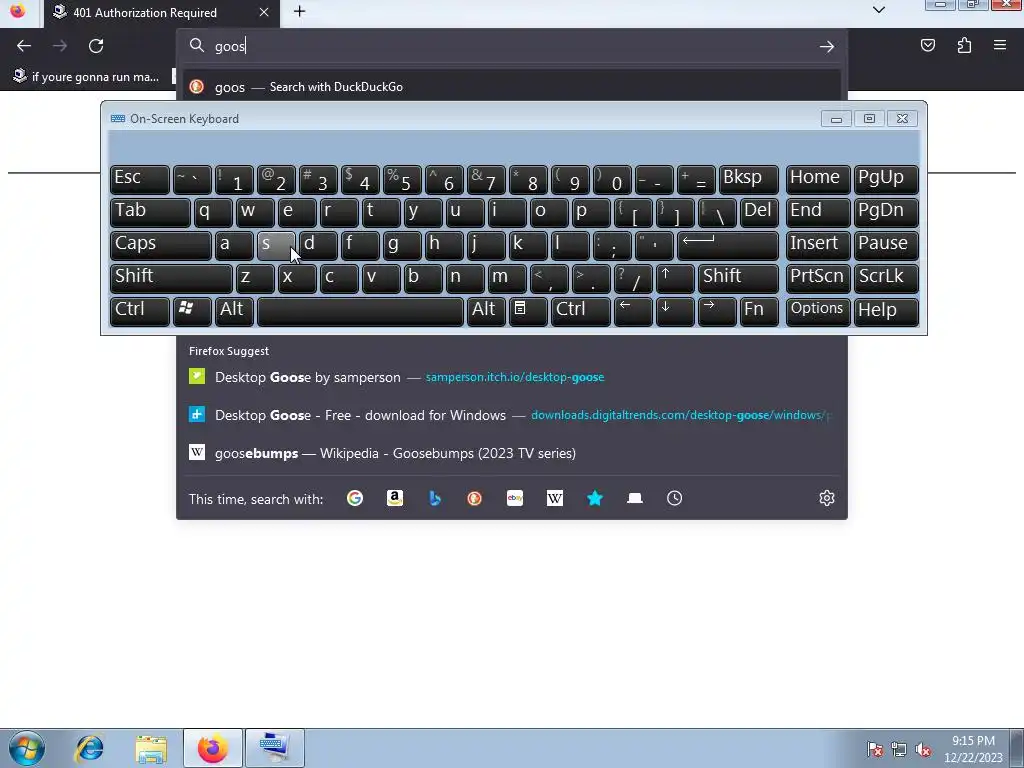Toggle the right Alt key
The image size is (1024, 768).
485,310
